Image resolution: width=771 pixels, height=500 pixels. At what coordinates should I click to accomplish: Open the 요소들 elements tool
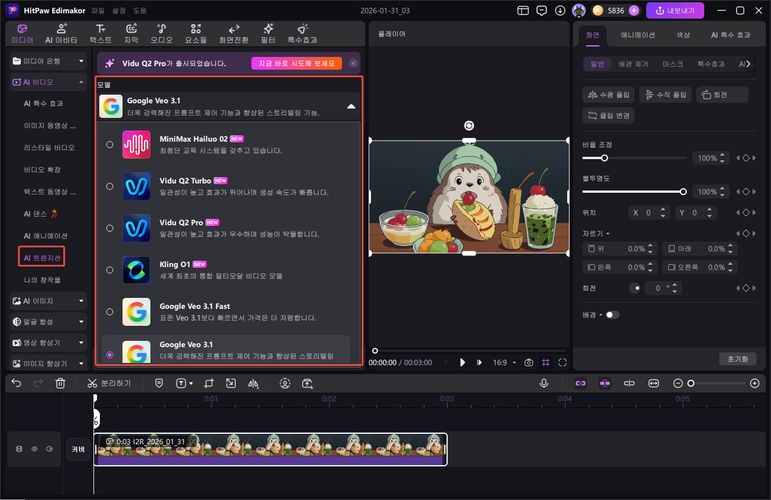click(196, 33)
